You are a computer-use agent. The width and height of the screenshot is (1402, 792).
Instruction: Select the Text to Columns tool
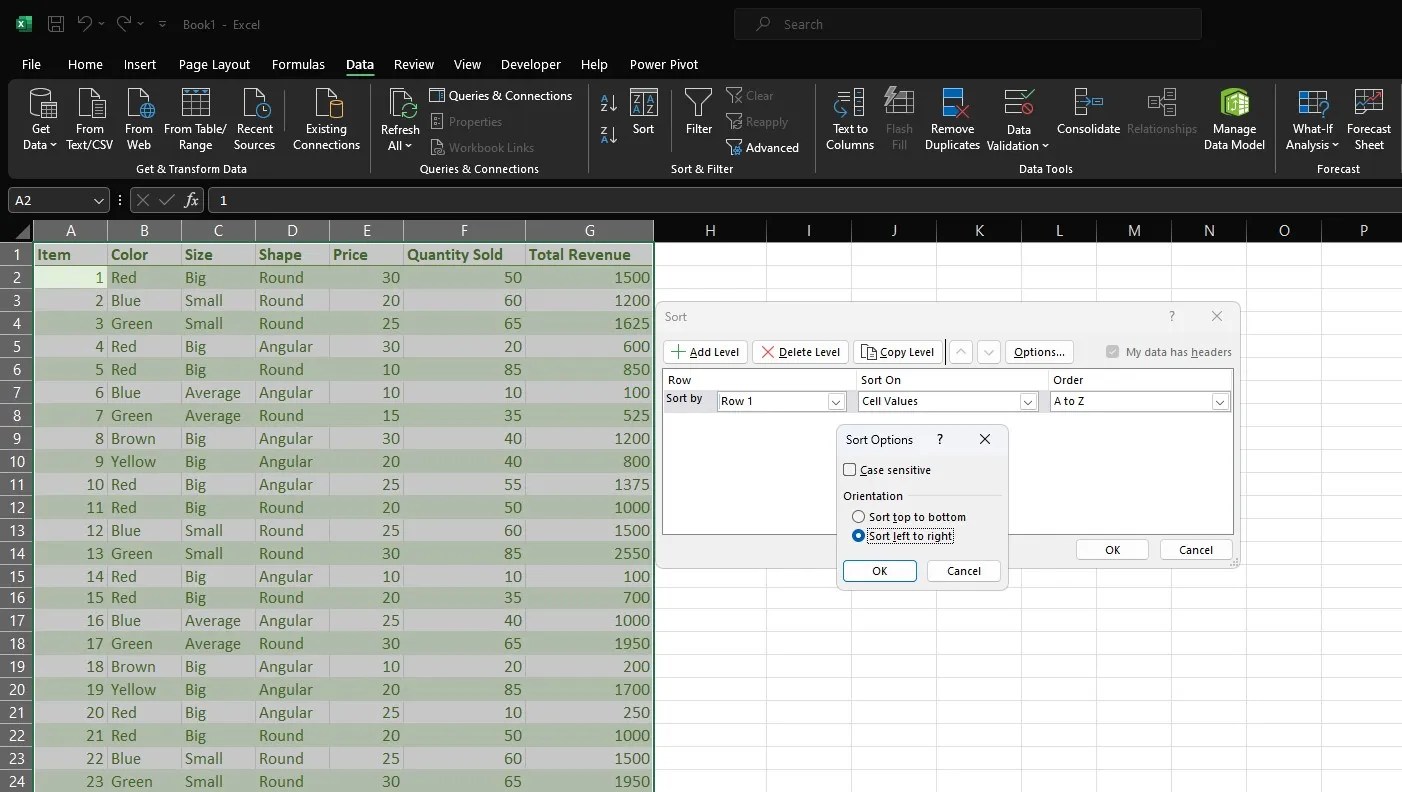[848, 119]
